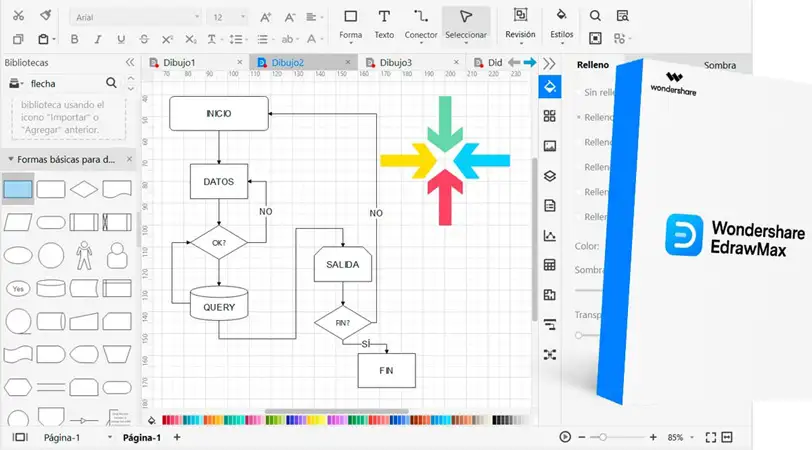The height and width of the screenshot is (450, 812).
Task: Open the Layers panel icon
Action: (x=549, y=176)
